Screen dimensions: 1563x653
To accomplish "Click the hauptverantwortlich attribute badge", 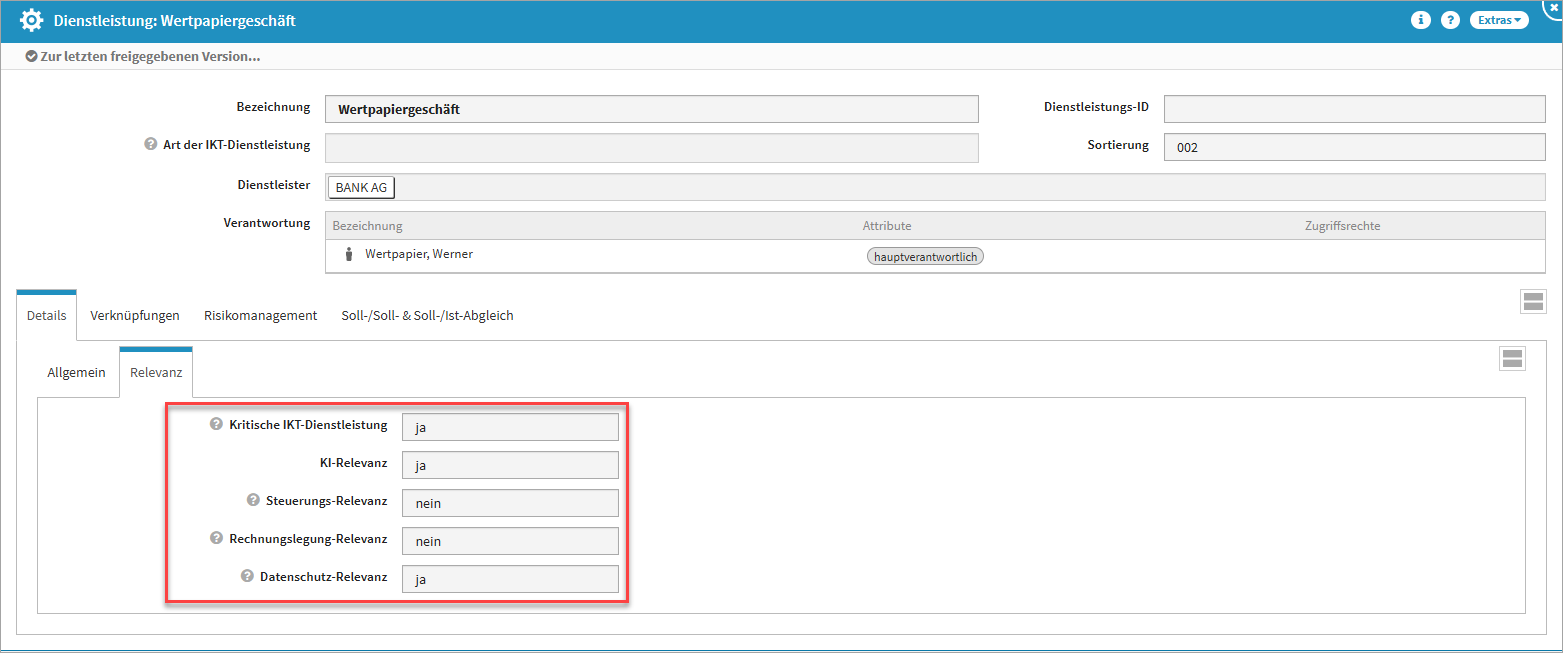I will point(925,257).
